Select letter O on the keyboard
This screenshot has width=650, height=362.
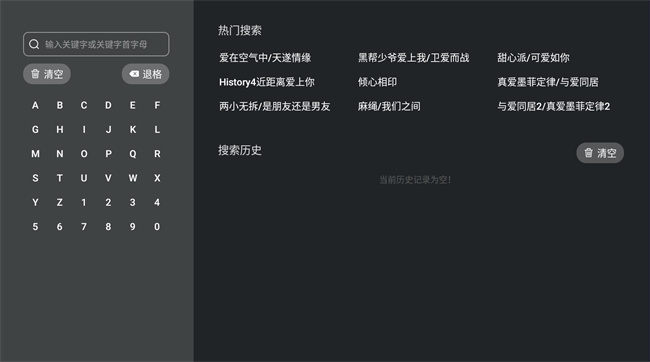(x=84, y=154)
